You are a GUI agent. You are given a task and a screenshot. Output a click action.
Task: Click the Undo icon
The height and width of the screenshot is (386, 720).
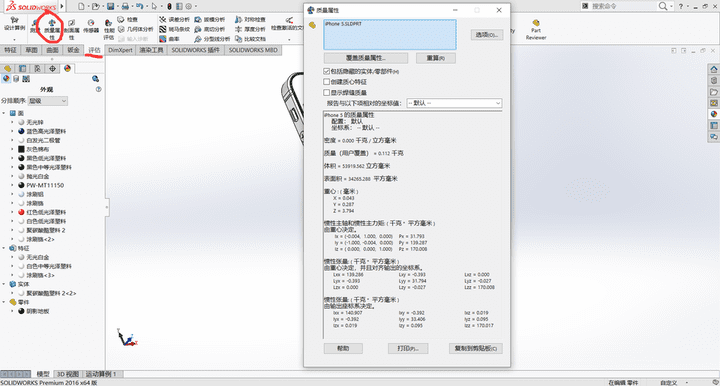140,6
